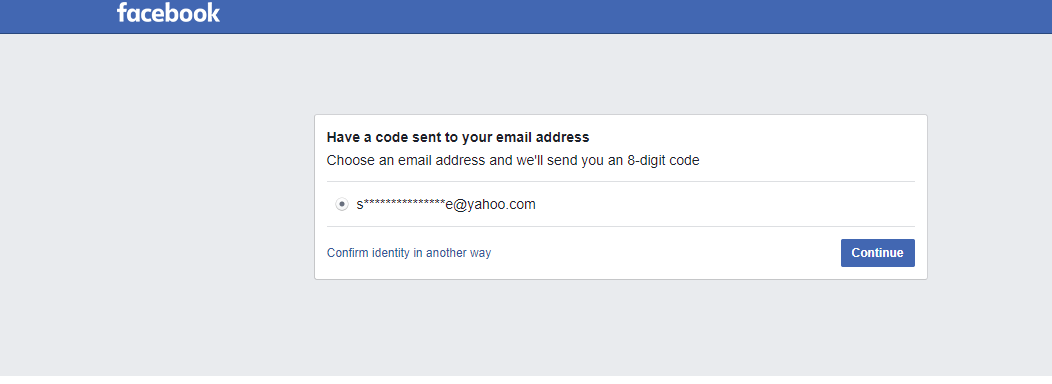Choose the only email address option

pyautogui.click(x=341, y=204)
